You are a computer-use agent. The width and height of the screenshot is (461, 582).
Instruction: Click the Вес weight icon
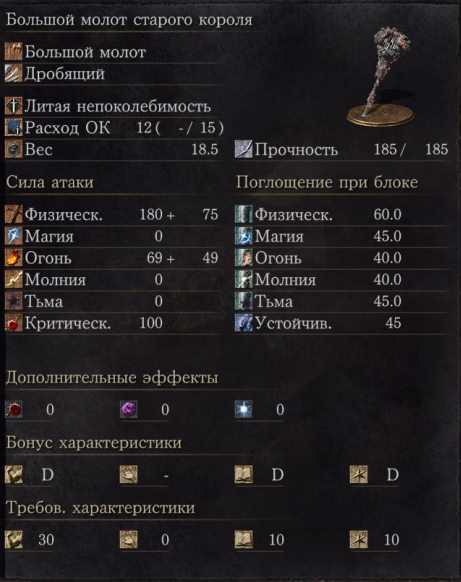coord(14,150)
